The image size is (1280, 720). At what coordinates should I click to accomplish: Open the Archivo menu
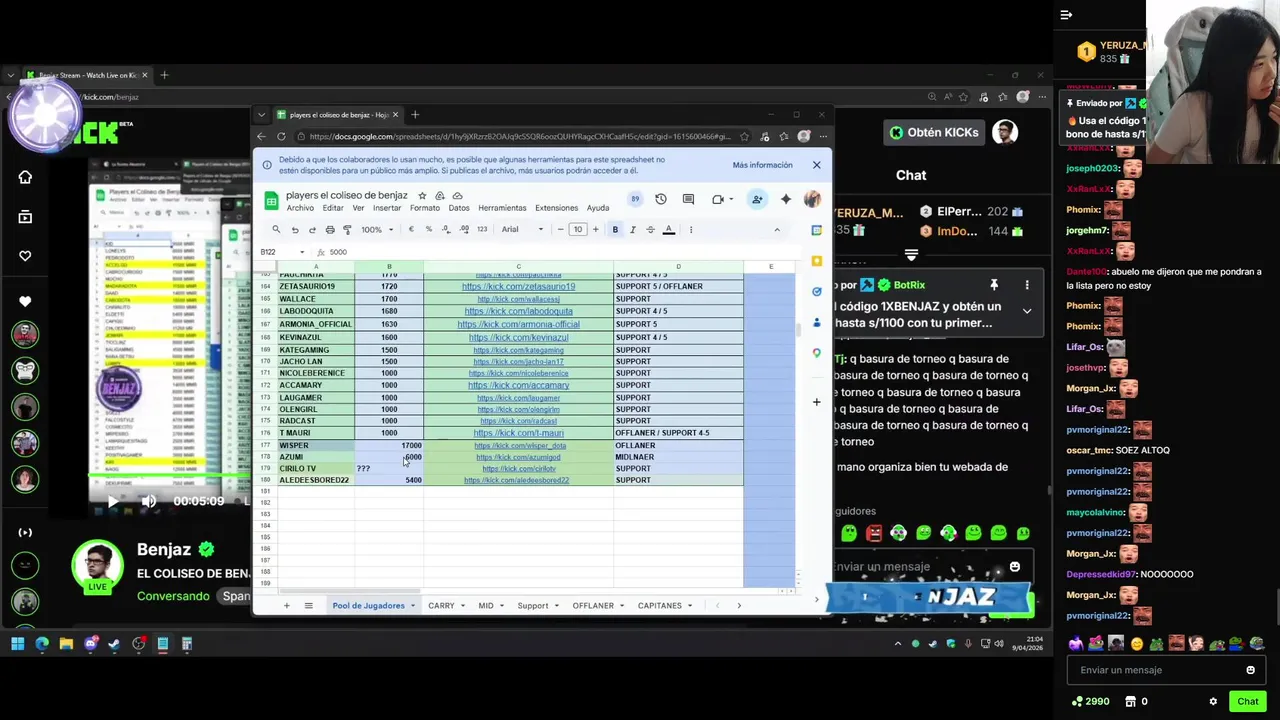[300, 208]
